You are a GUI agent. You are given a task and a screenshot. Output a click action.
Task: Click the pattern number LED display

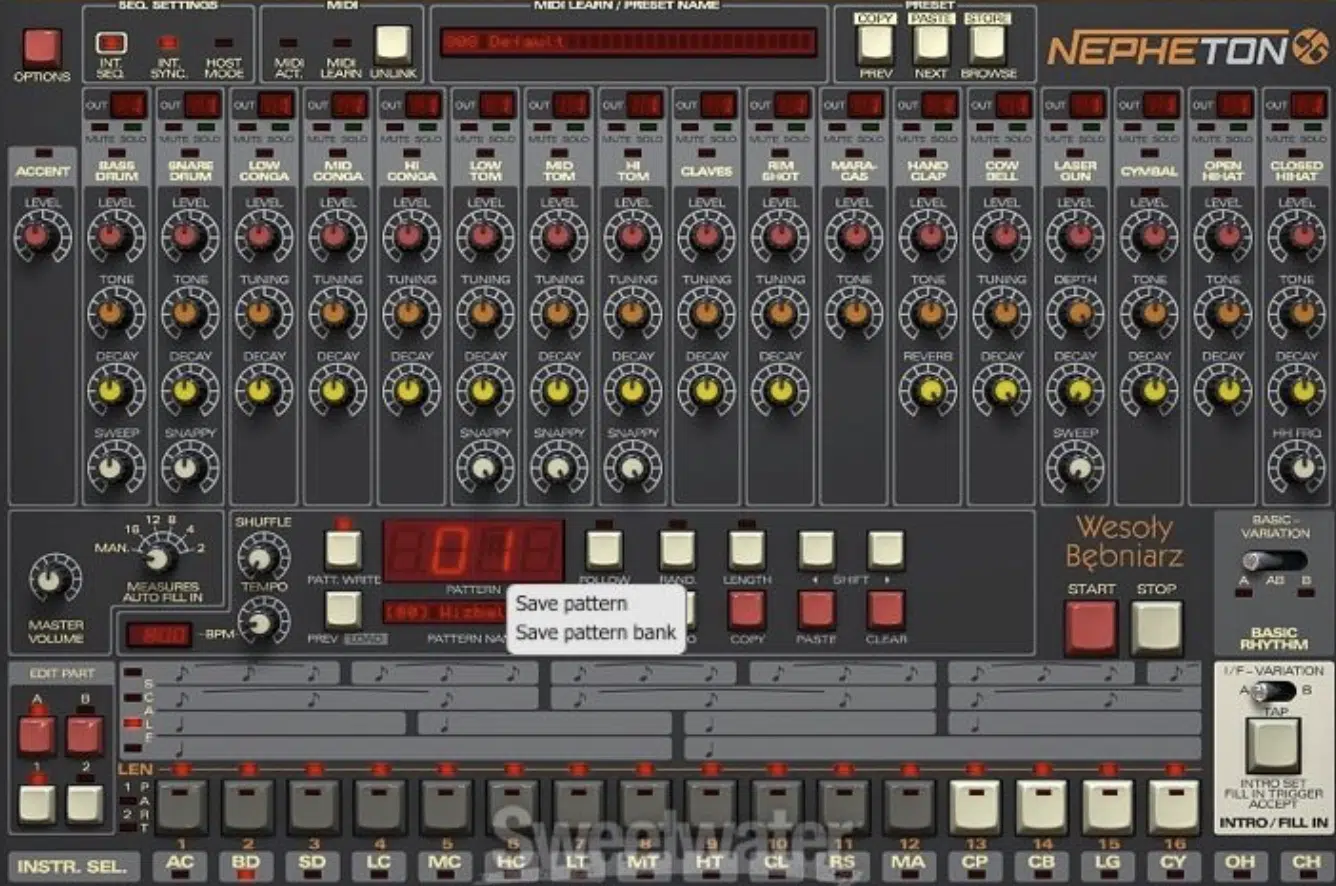coord(474,550)
